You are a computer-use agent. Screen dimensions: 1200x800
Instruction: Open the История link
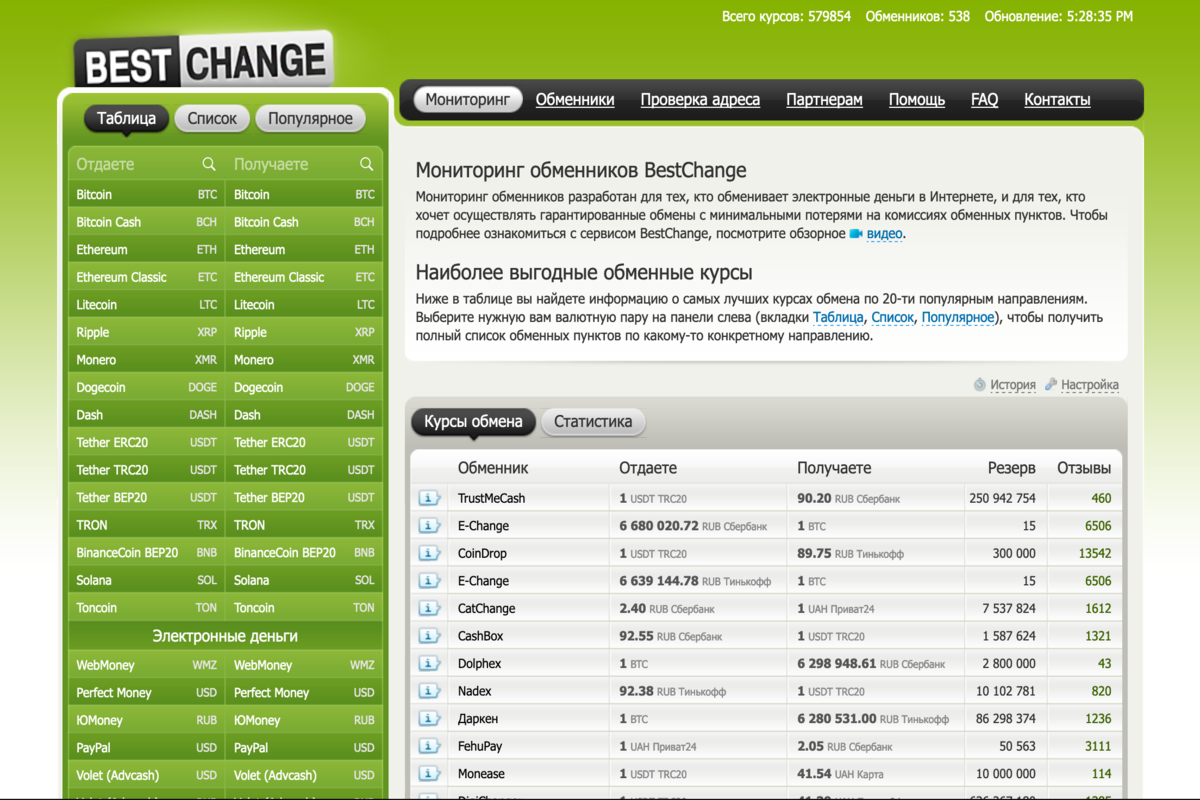pyautogui.click(x=1012, y=384)
